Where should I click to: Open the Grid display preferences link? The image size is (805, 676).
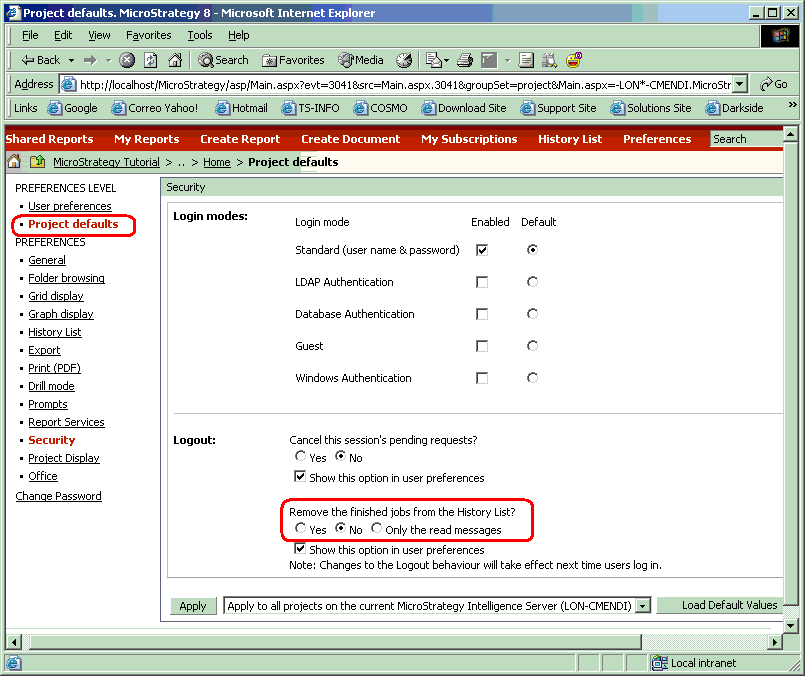coord(56,296)
